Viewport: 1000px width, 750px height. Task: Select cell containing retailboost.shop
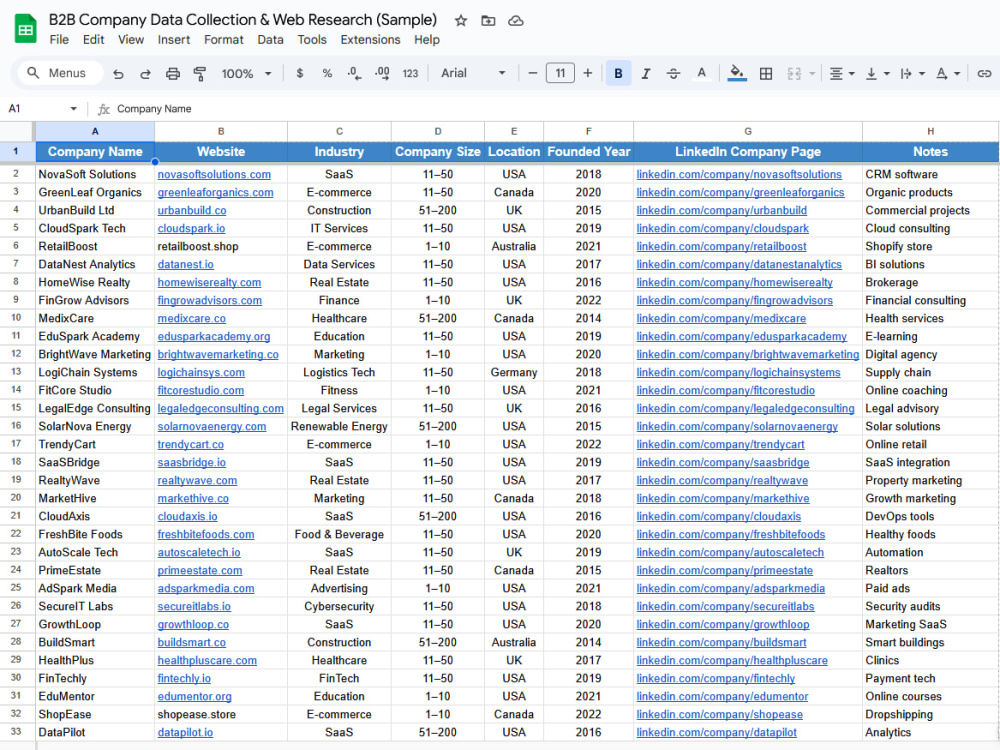221,246
